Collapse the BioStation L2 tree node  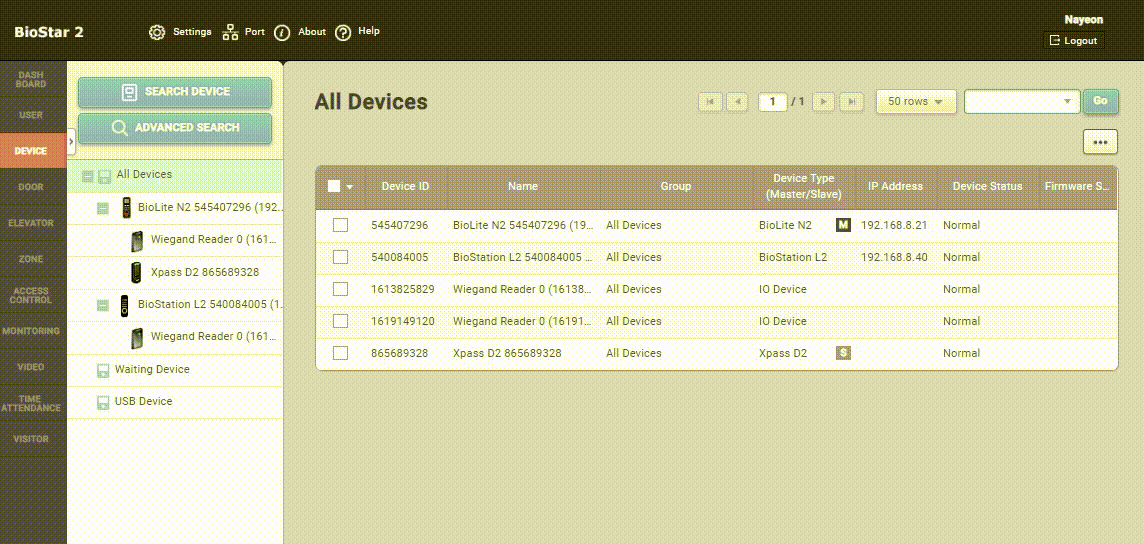(x=103, y=305)
